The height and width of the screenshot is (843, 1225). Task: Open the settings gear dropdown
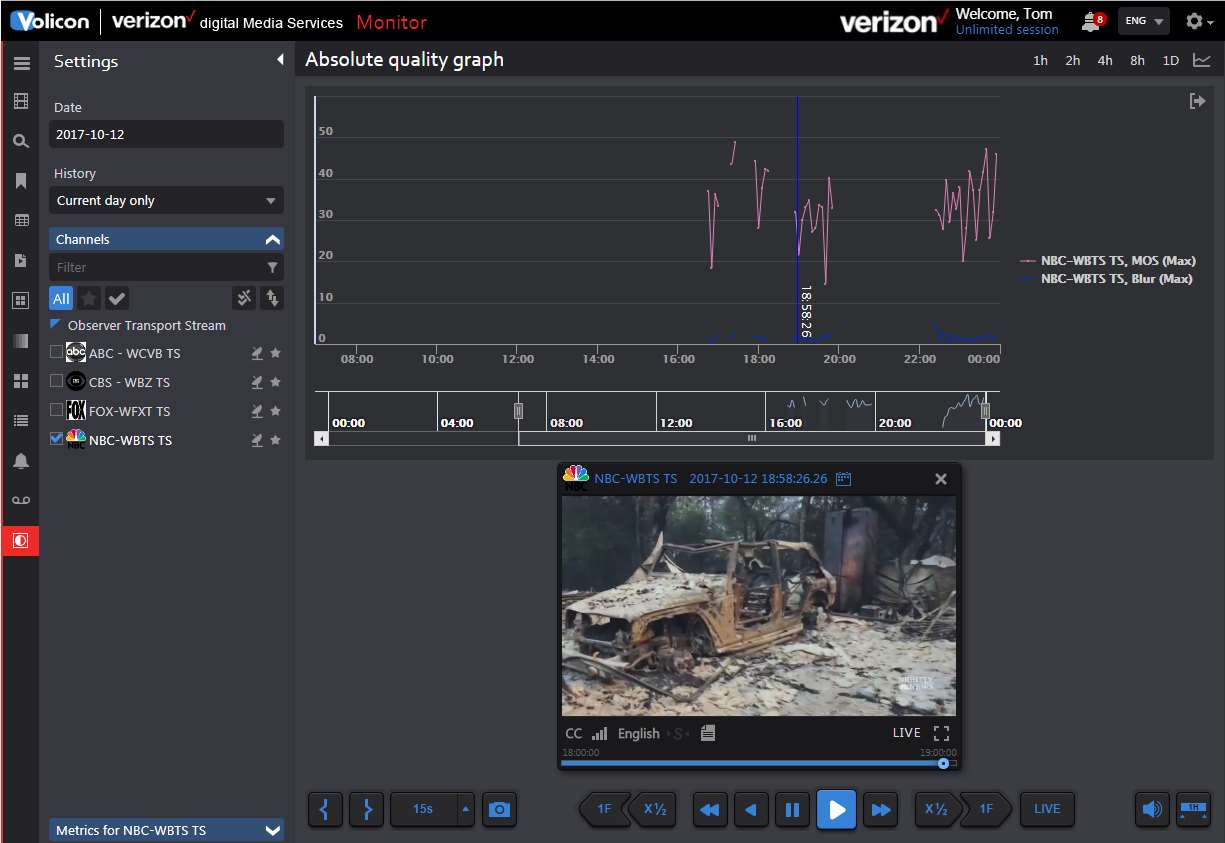pyautogui.click(x=1198, y=21)
